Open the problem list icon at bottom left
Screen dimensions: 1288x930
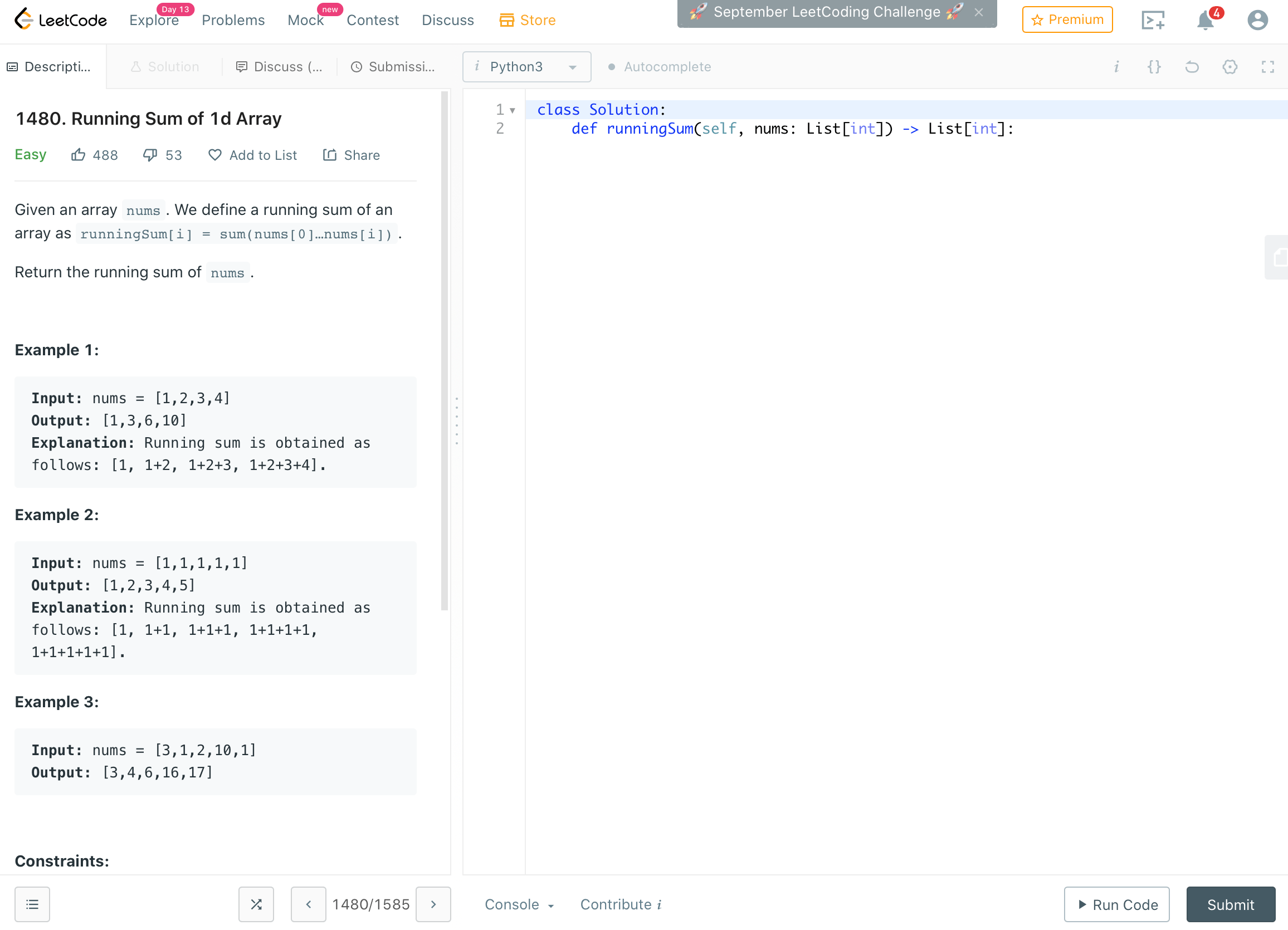point(32,904)
